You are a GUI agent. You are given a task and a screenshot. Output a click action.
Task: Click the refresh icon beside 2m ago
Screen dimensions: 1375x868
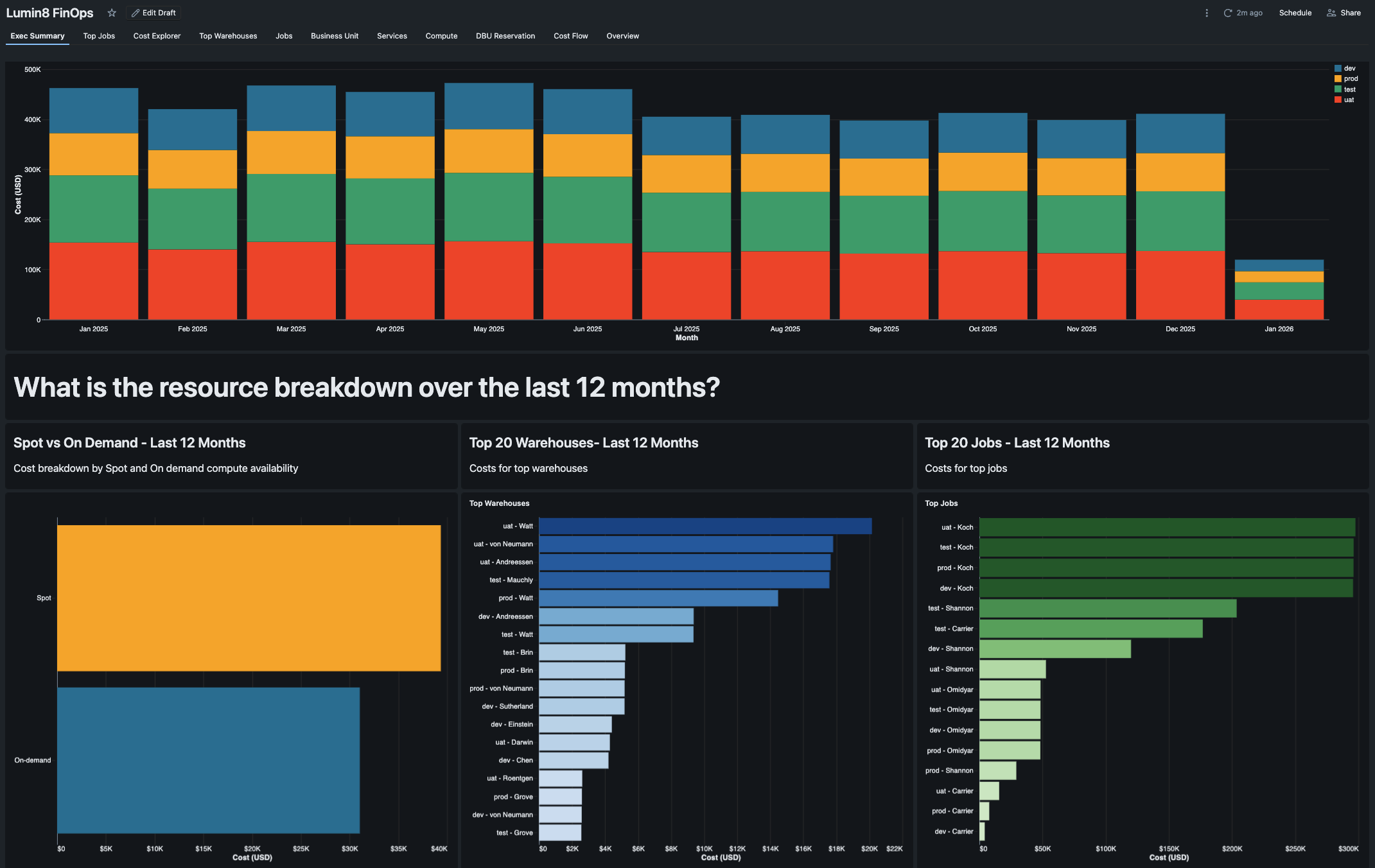point(1227,13)
